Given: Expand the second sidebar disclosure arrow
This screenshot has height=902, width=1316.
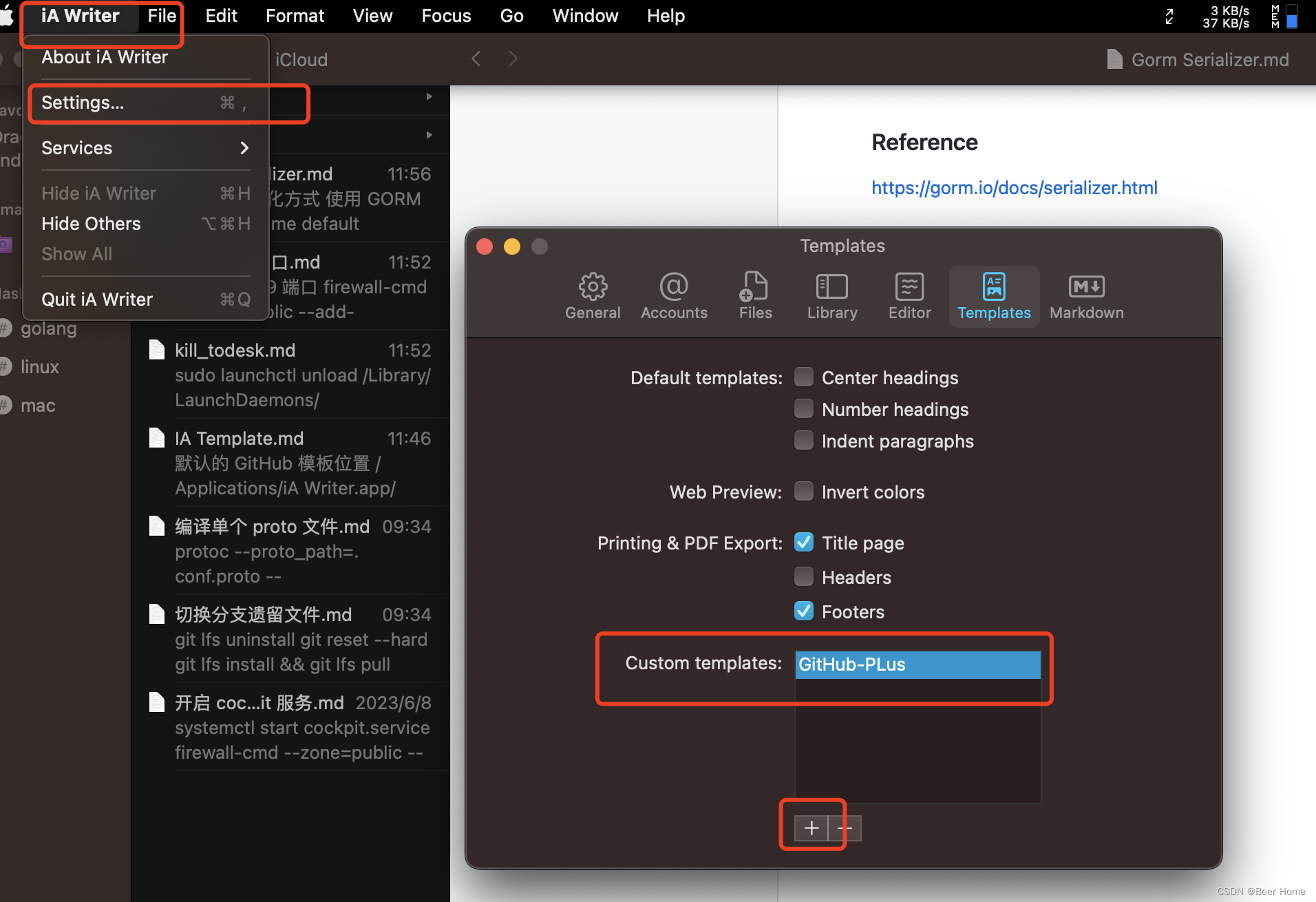Looking at the screenshot, I should point(429,136).
